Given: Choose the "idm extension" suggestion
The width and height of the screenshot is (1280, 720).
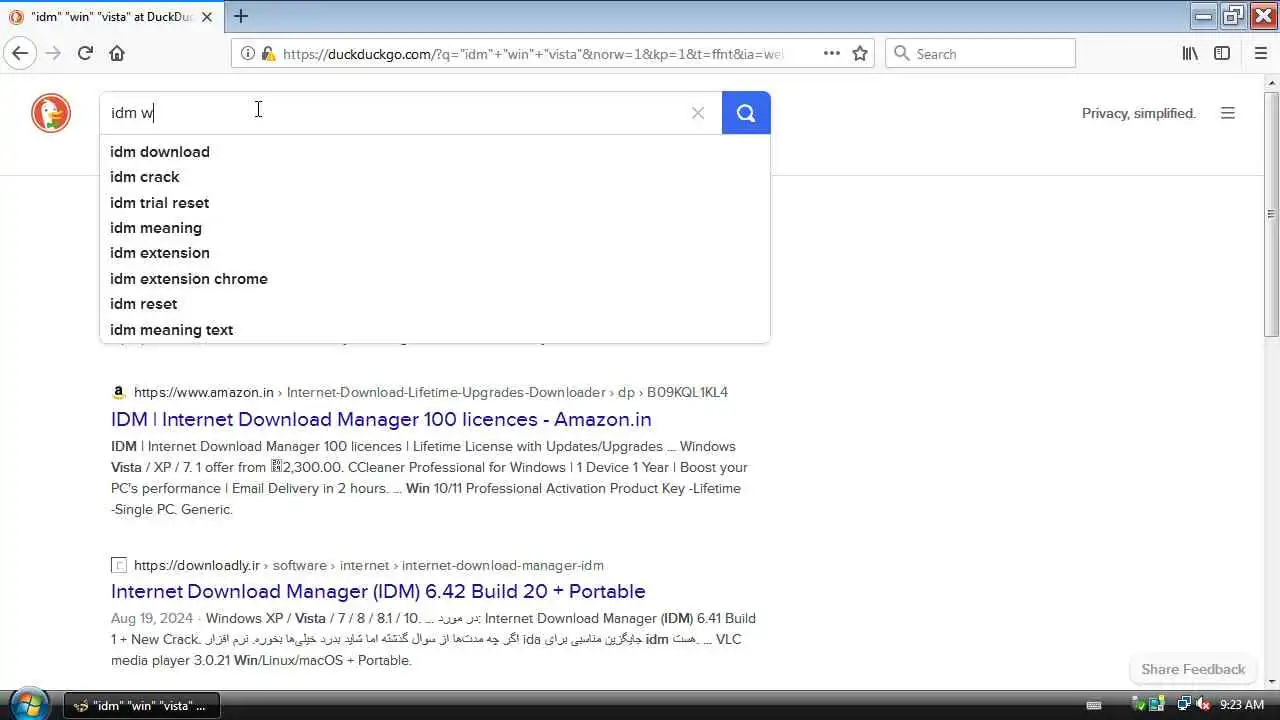Looking at the screenshot, I should point(435,253).
